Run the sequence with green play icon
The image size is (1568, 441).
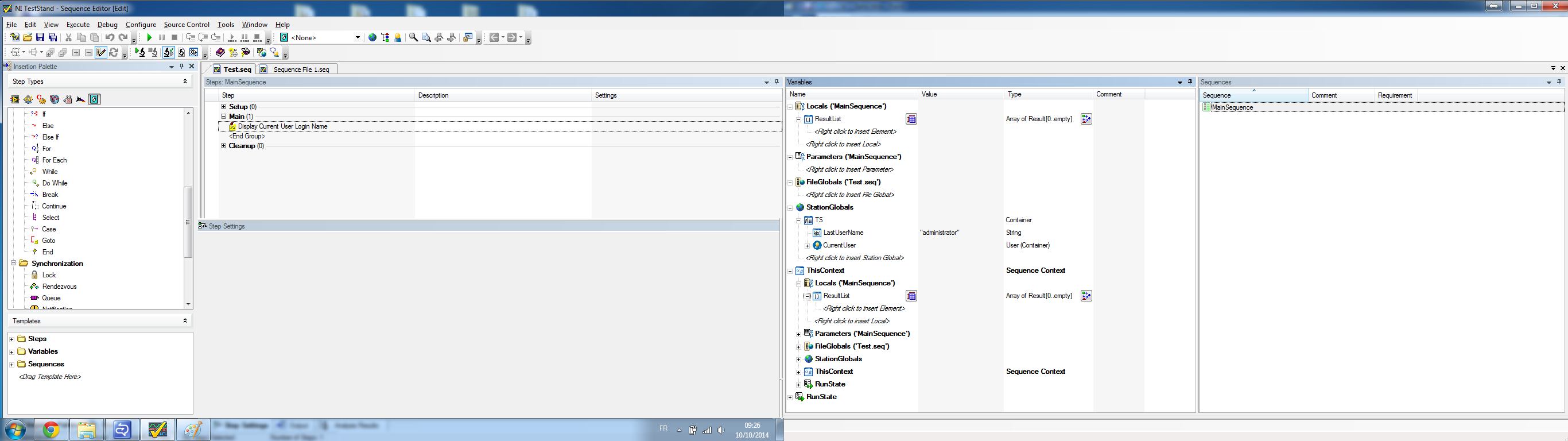pos(149,38)
